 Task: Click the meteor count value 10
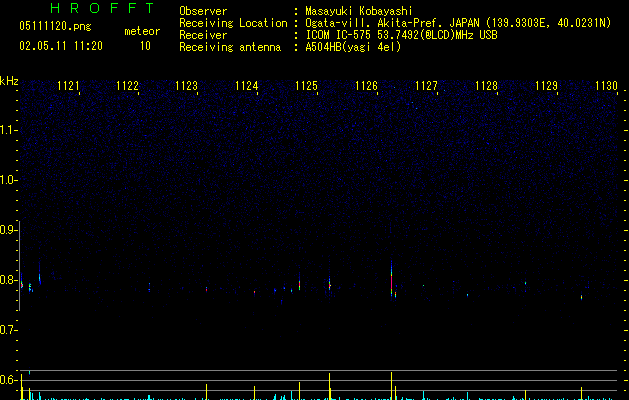coord(145,46)
